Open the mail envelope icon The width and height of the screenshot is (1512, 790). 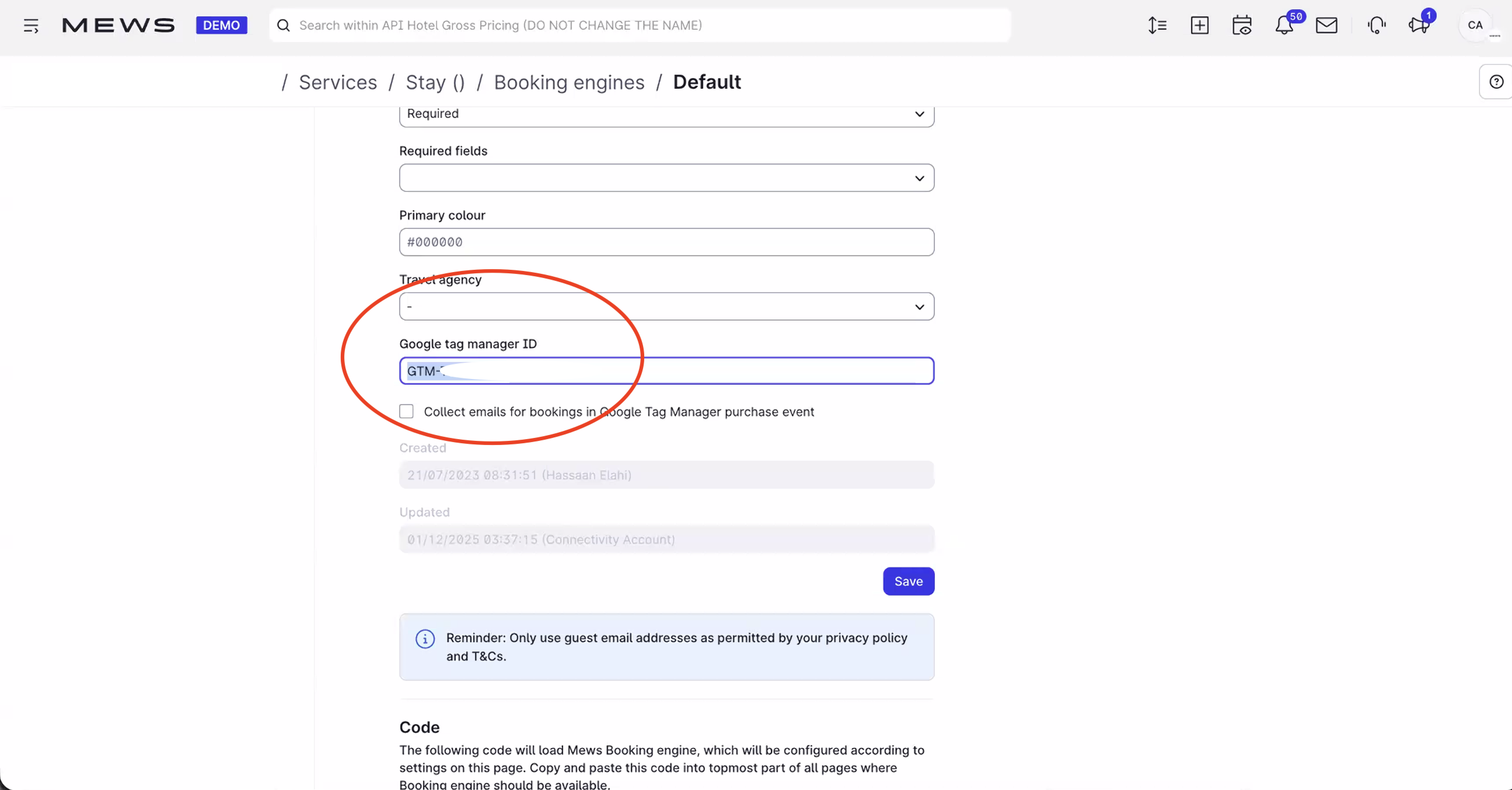1326,25
